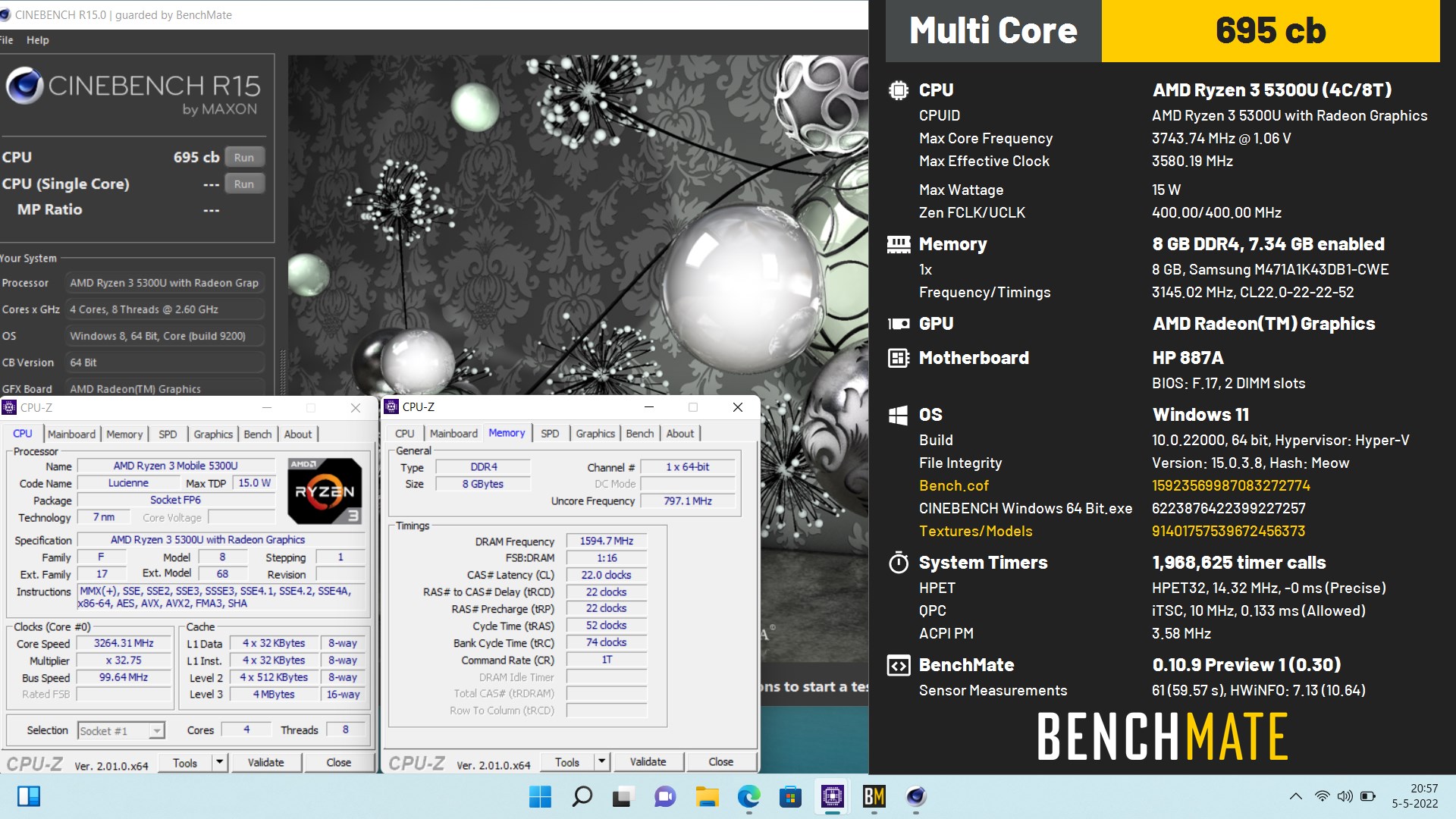
Task: Click BenchMate Memory module icon
Action: coord(899,244)
